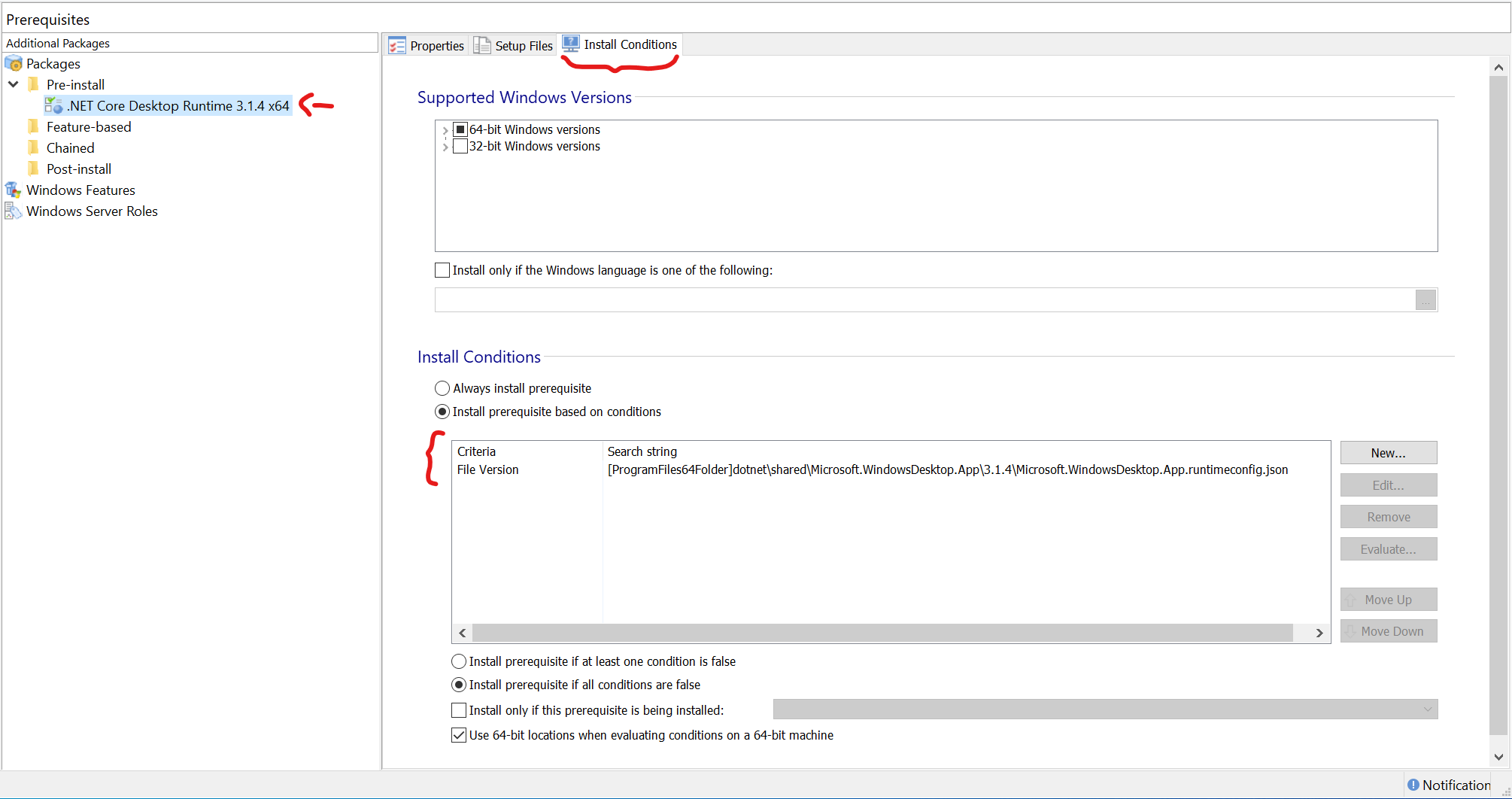Screen dimensions: 1512x799
Task: Open the Setup Files tab
Action: tap(514, 46)
